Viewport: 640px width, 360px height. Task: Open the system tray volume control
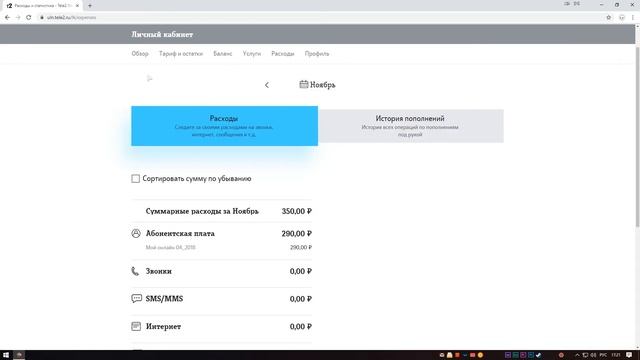[593, 355]
